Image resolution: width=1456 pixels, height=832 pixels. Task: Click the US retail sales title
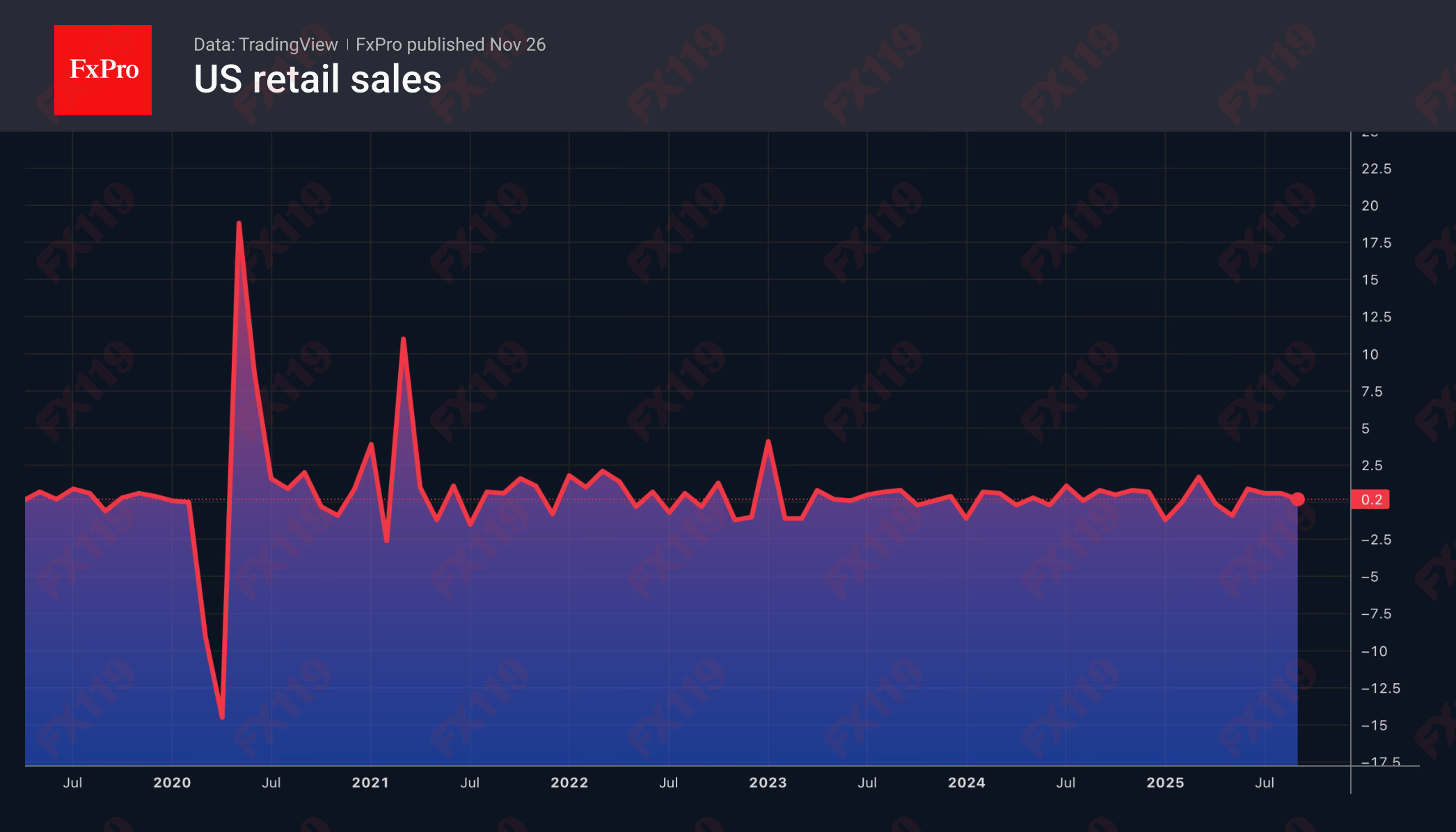[317, 80]
